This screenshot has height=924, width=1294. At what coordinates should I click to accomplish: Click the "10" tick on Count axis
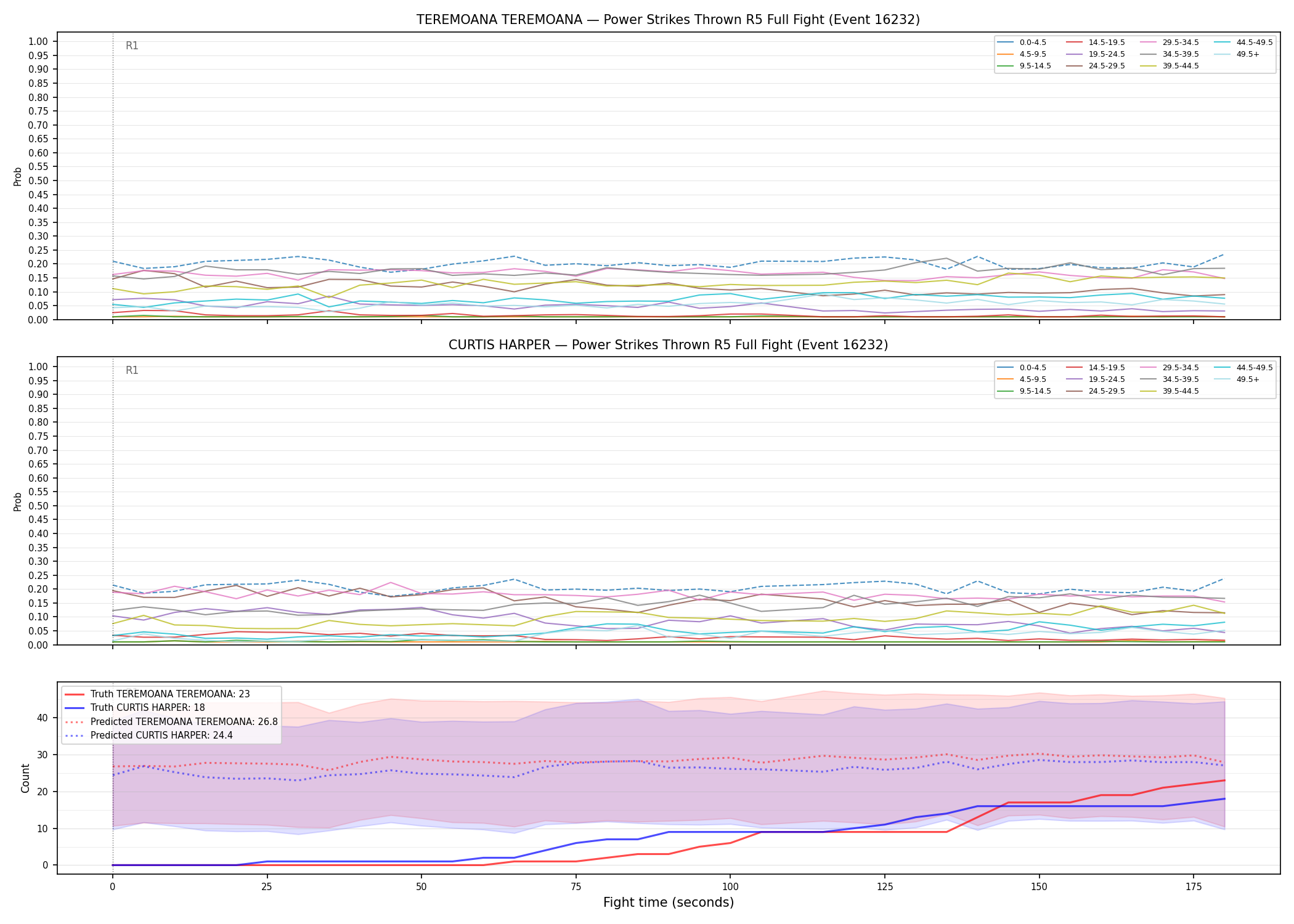click(x=43, y=829)
